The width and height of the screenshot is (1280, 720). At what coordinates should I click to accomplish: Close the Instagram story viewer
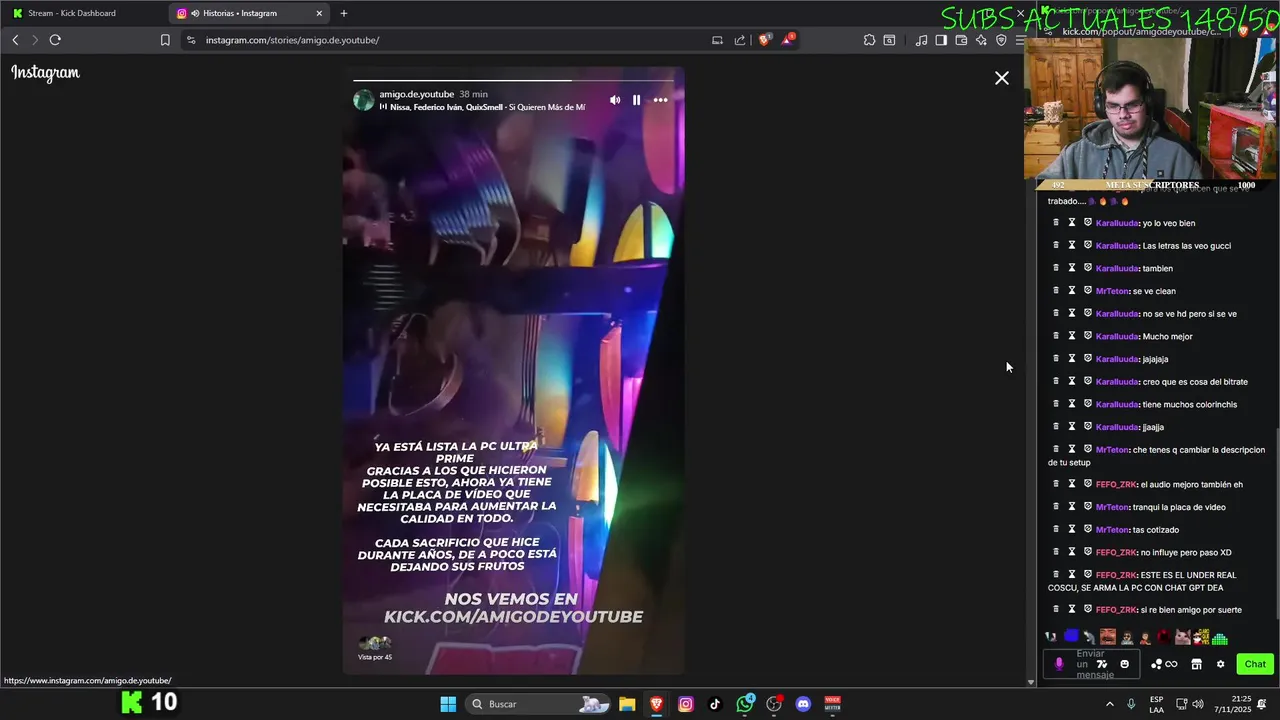pos(1001,78)
